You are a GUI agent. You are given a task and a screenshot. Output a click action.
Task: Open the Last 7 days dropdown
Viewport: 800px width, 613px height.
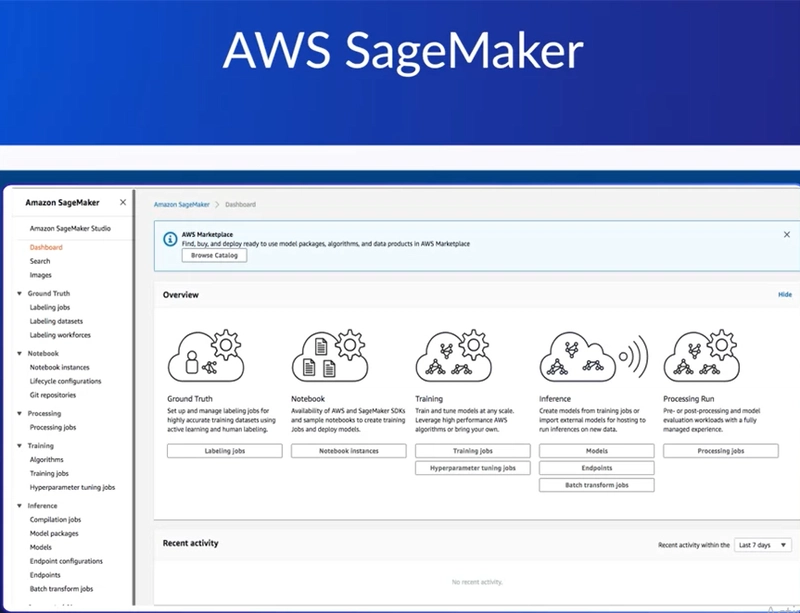763,545
